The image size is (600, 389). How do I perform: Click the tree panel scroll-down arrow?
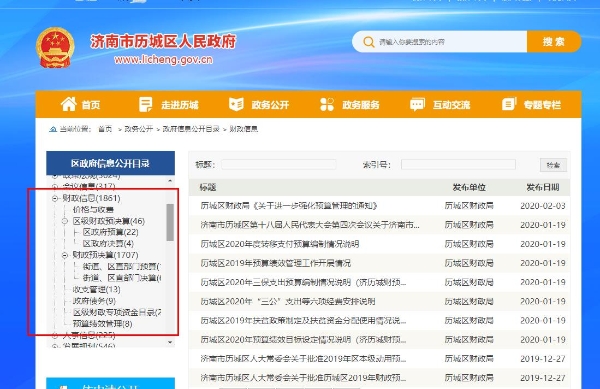pyautogui.click(x=170, y=342)
